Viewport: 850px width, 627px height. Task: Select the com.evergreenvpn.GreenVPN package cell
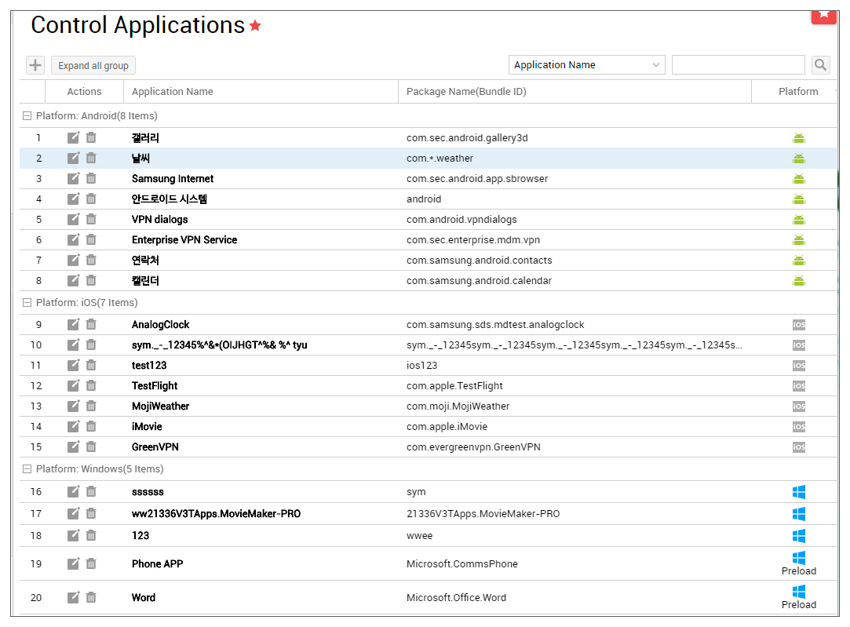coord(473,447)
